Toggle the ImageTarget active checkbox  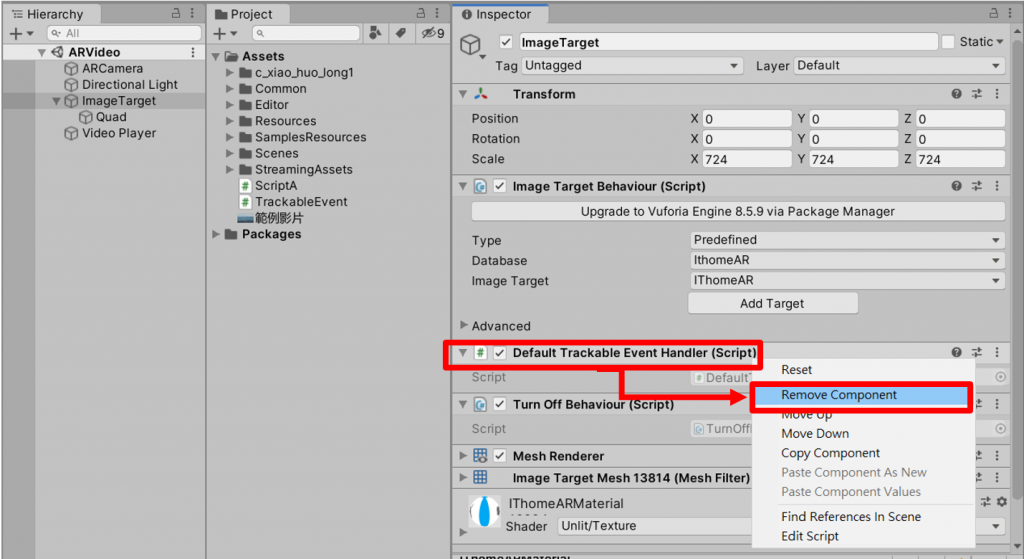505,42
